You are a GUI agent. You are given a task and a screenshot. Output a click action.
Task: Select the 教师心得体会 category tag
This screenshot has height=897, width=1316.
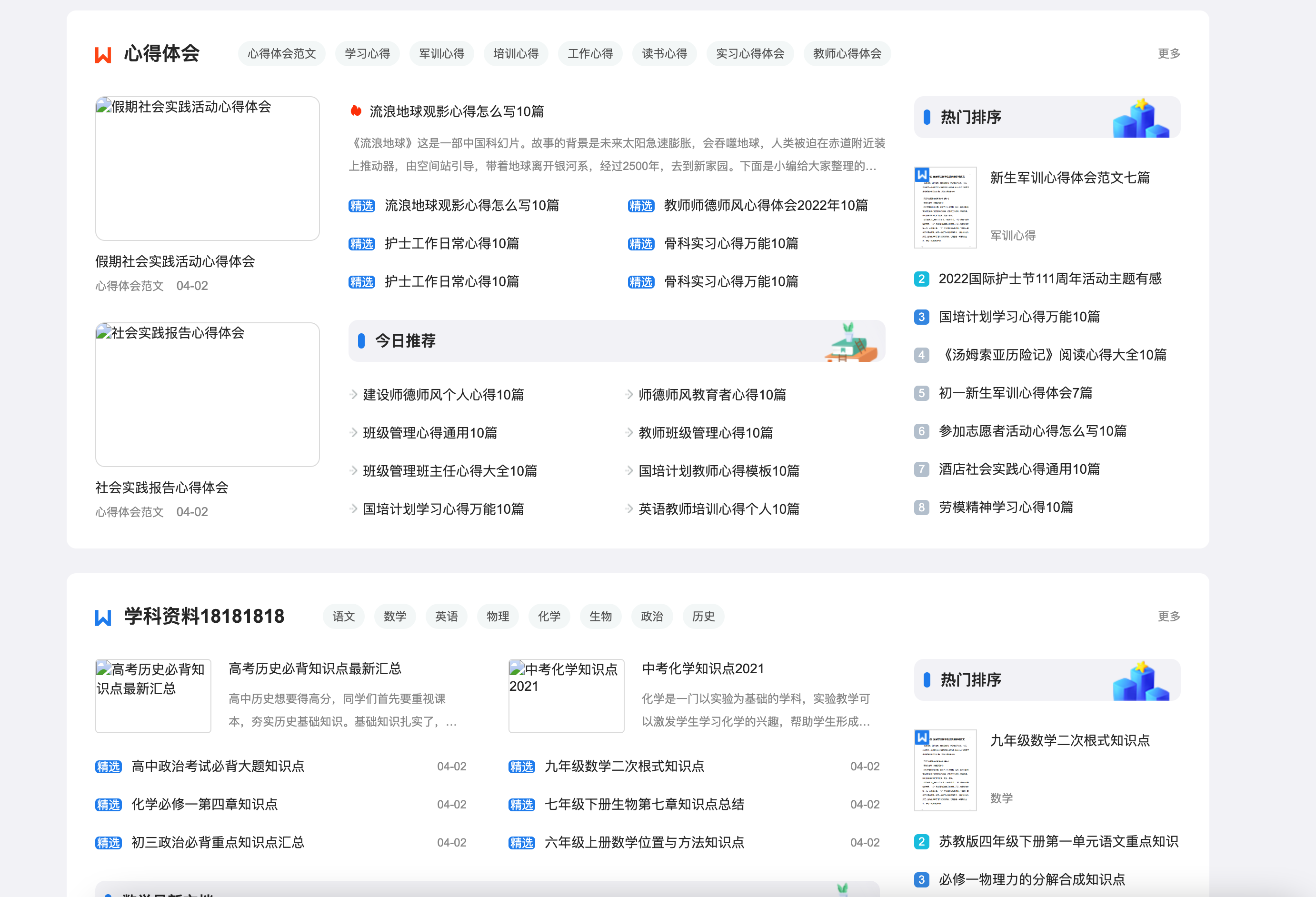[x=847, y=54]
